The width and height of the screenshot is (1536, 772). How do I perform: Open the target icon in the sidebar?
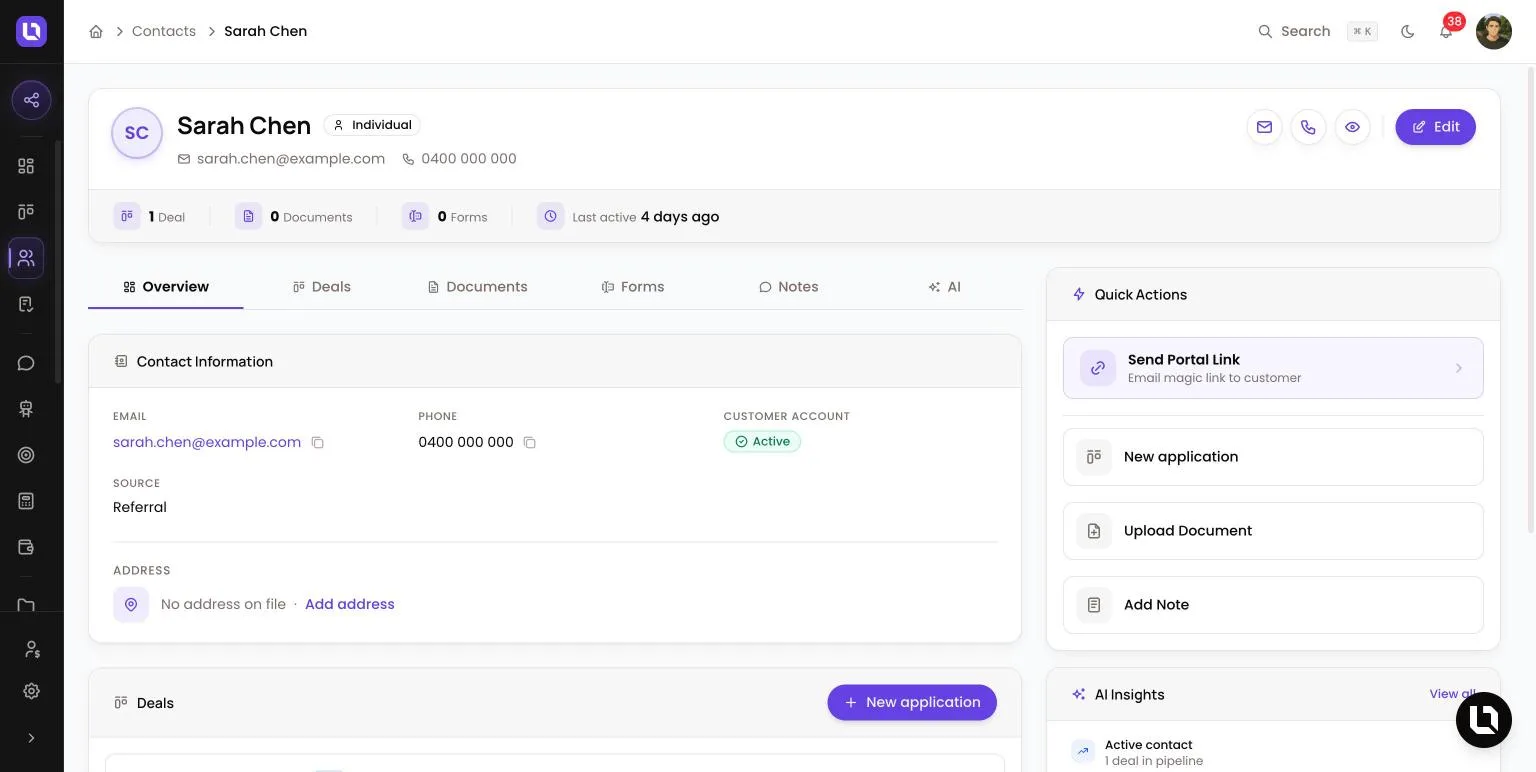(x=26, y=455)
